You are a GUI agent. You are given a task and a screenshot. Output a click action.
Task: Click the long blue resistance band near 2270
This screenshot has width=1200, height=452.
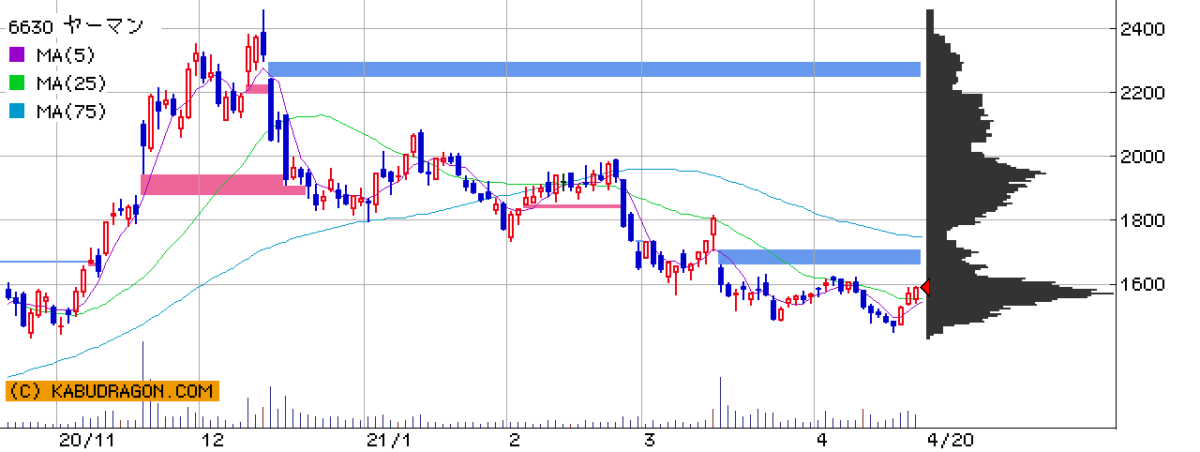(x=594, y=69)
